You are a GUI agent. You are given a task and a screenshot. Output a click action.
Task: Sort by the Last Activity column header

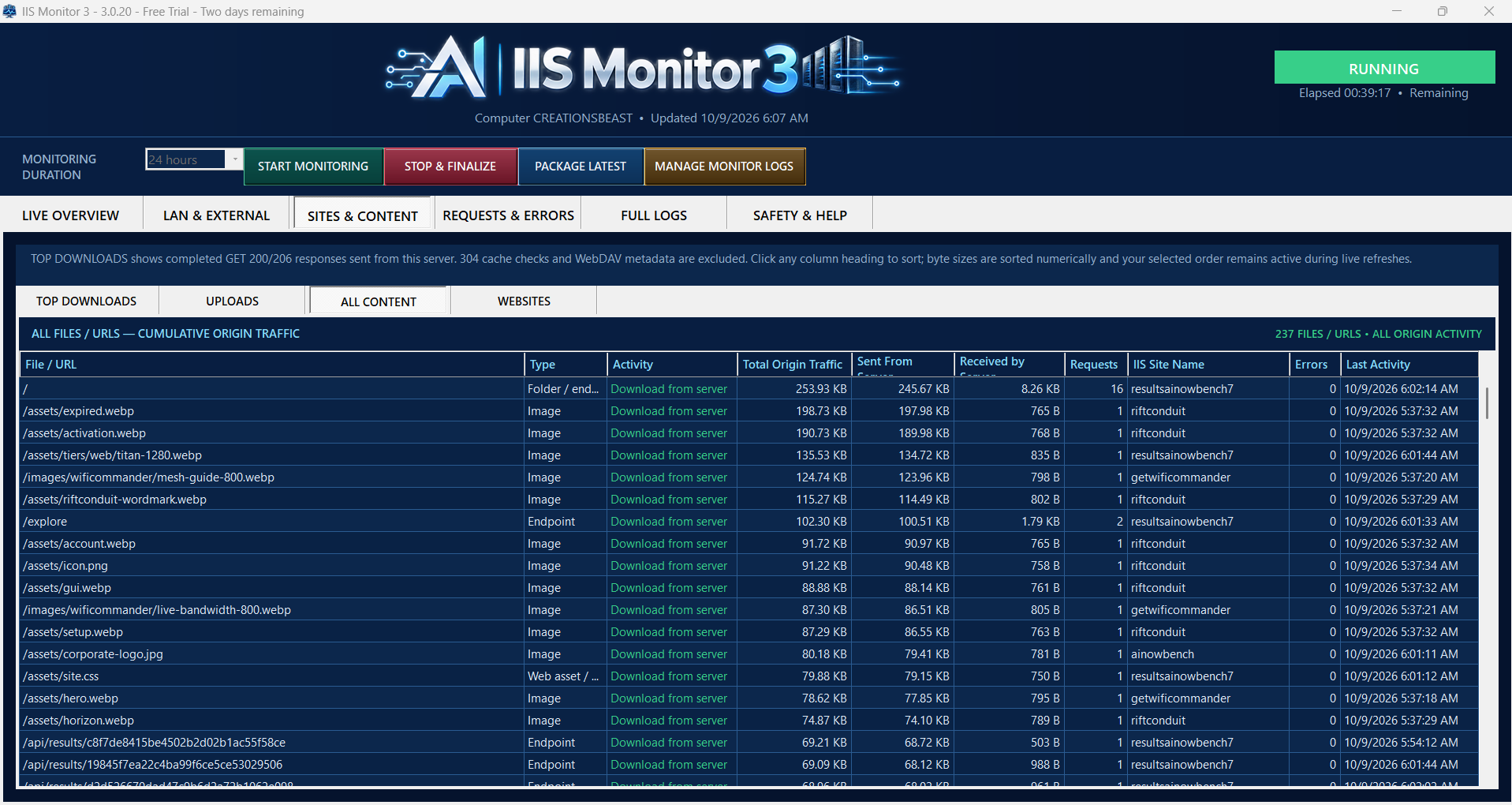pos(1409,365)
